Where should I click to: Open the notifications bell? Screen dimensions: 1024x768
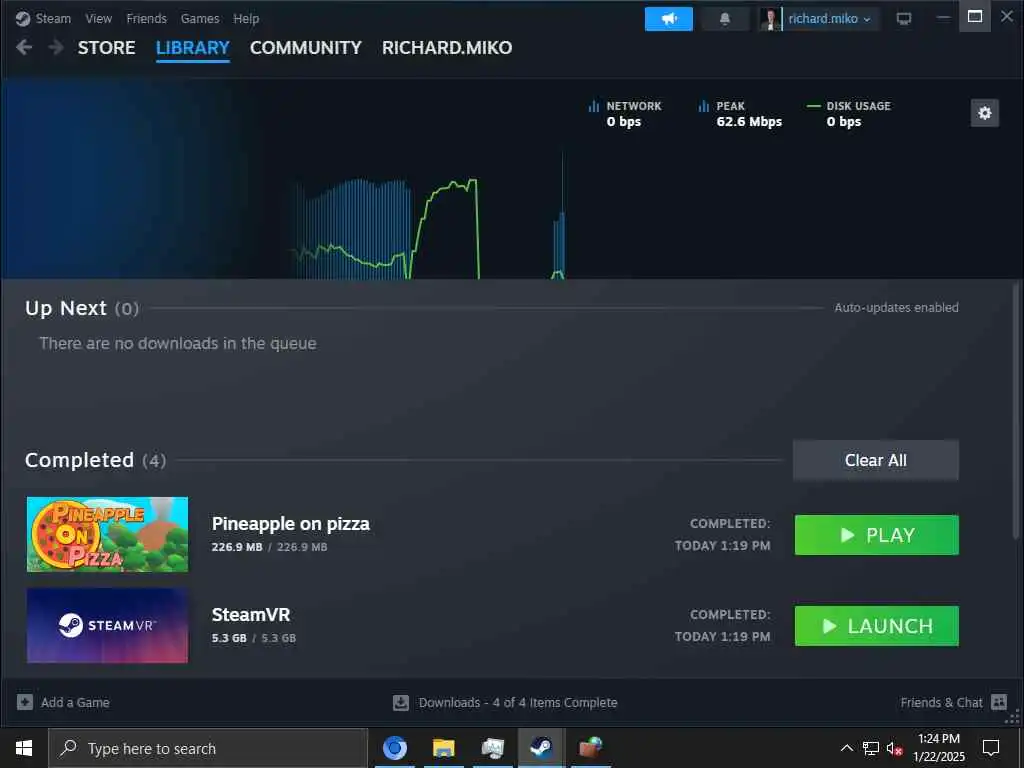coord(725,19)
